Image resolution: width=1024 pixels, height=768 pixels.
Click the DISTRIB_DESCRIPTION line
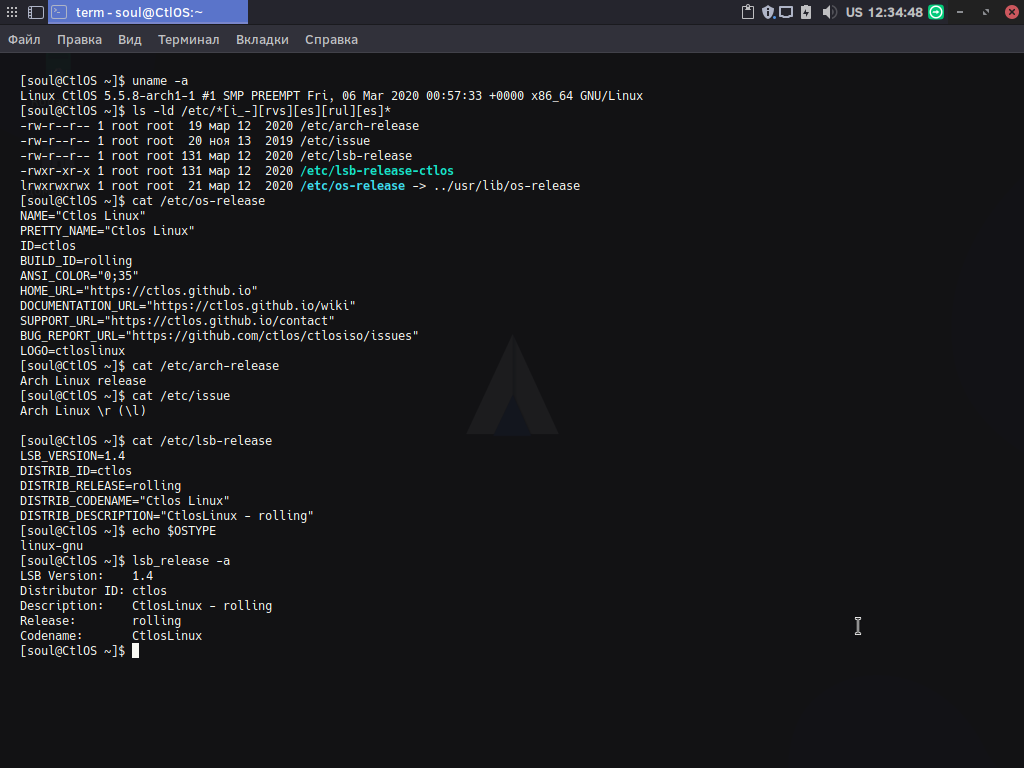pyautogui.click(x=167, y=517)
